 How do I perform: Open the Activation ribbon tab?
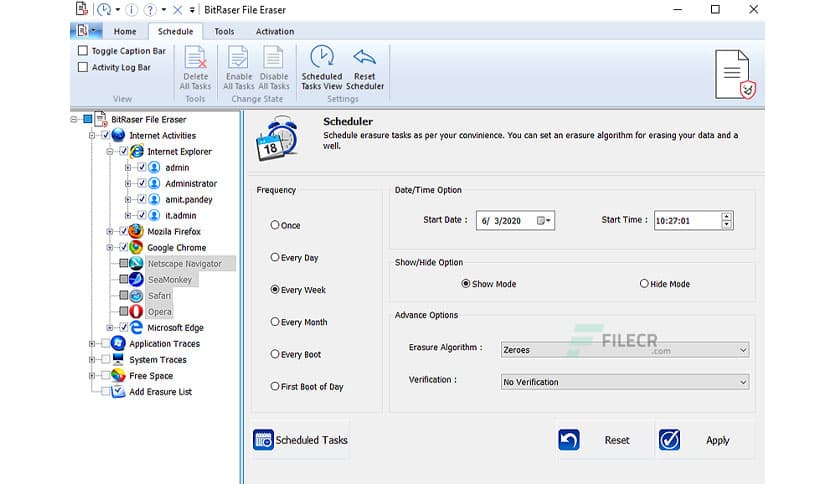pos(275,31)
